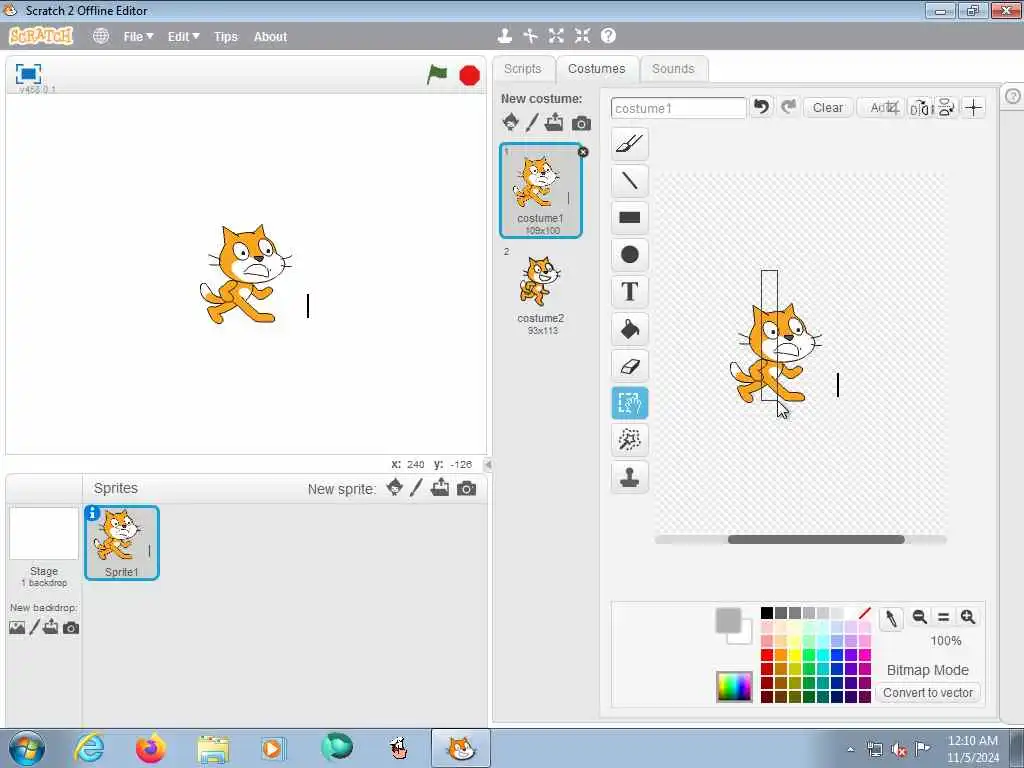Screen dimensions: 1024x768
Task: Choose costume from library
Action: tap(511, 122)
